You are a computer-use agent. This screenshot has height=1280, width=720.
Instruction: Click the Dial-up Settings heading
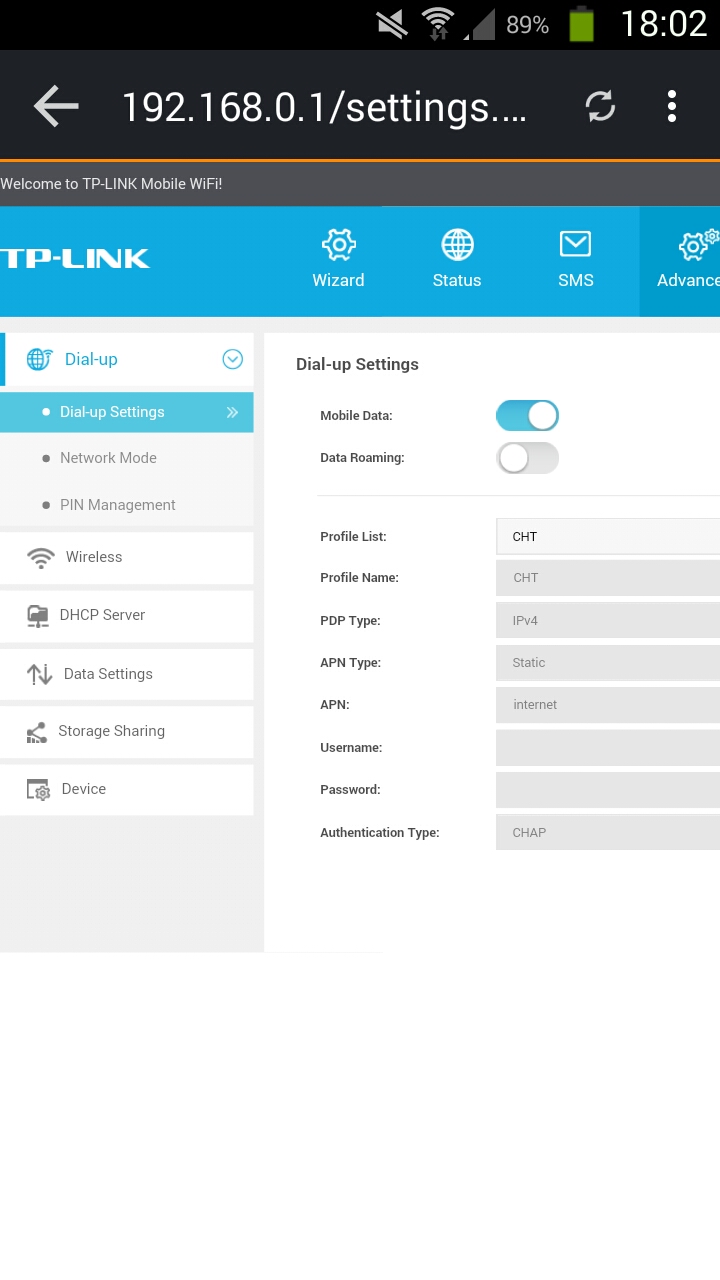click(357, 364)
